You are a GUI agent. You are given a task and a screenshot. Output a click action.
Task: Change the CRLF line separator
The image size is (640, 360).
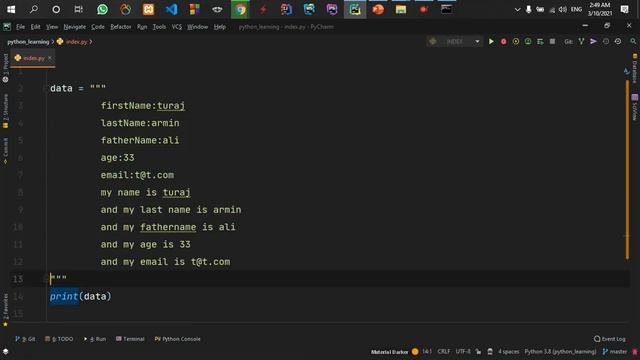[444, 351]
